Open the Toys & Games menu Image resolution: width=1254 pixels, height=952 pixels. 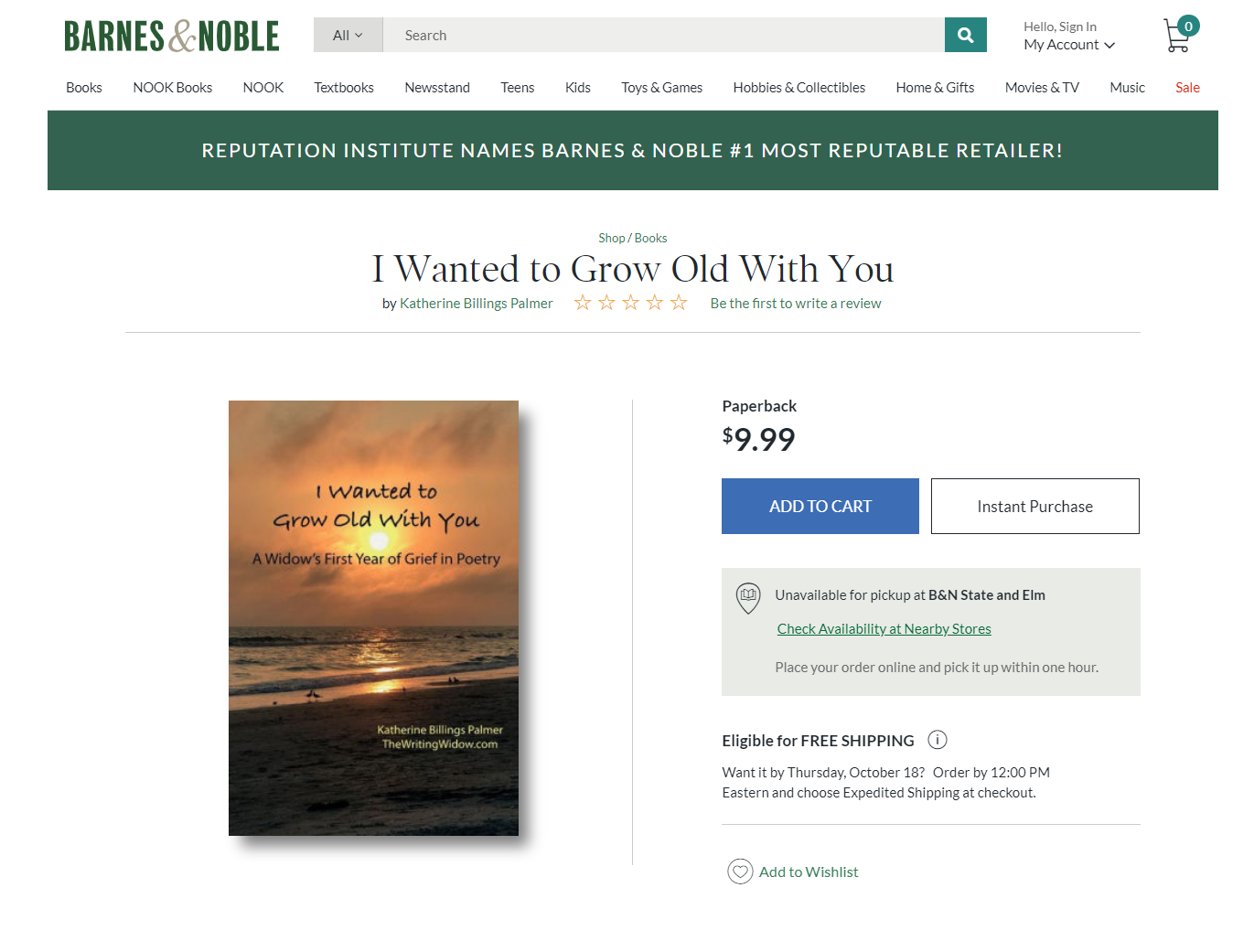pos(662,88)
